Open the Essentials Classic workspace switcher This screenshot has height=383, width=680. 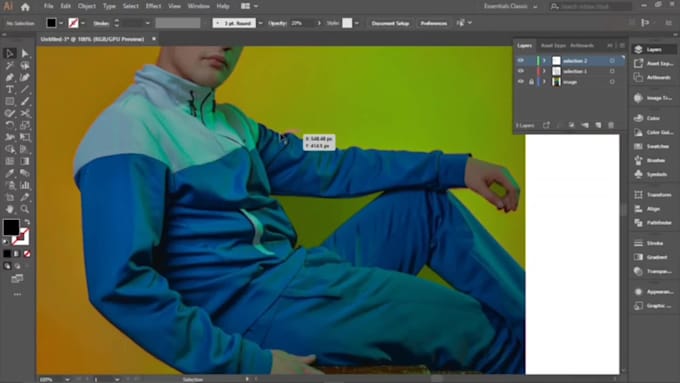click(x=510, y=7)
